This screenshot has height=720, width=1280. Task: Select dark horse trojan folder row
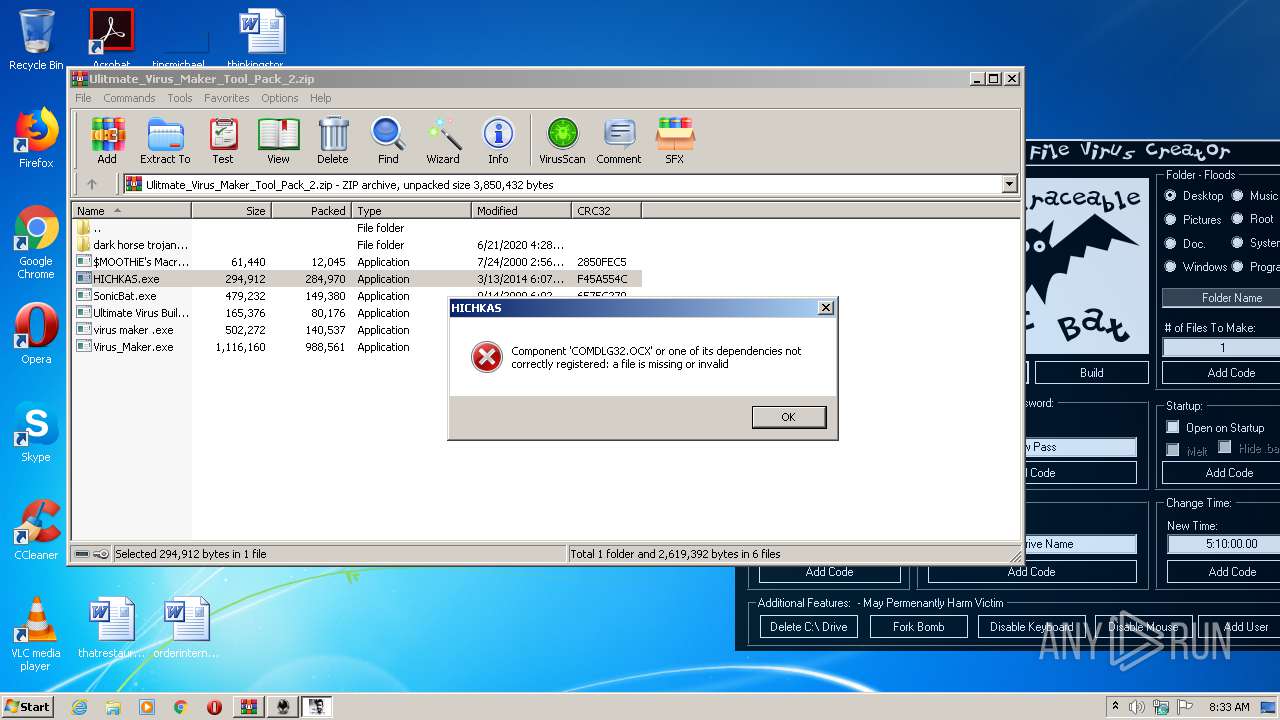[357, 245]
